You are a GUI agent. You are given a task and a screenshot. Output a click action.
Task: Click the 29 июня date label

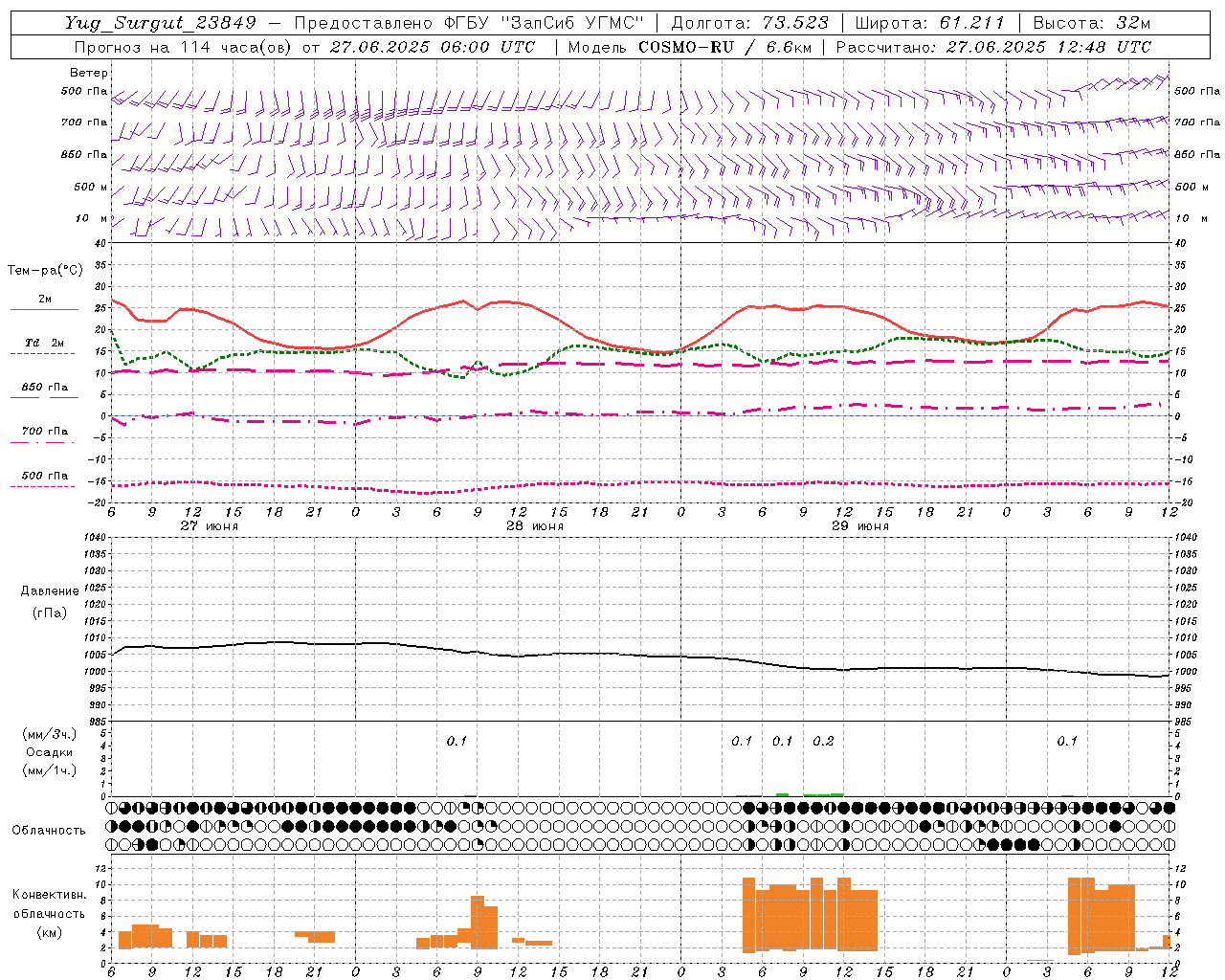coord(860,525)
